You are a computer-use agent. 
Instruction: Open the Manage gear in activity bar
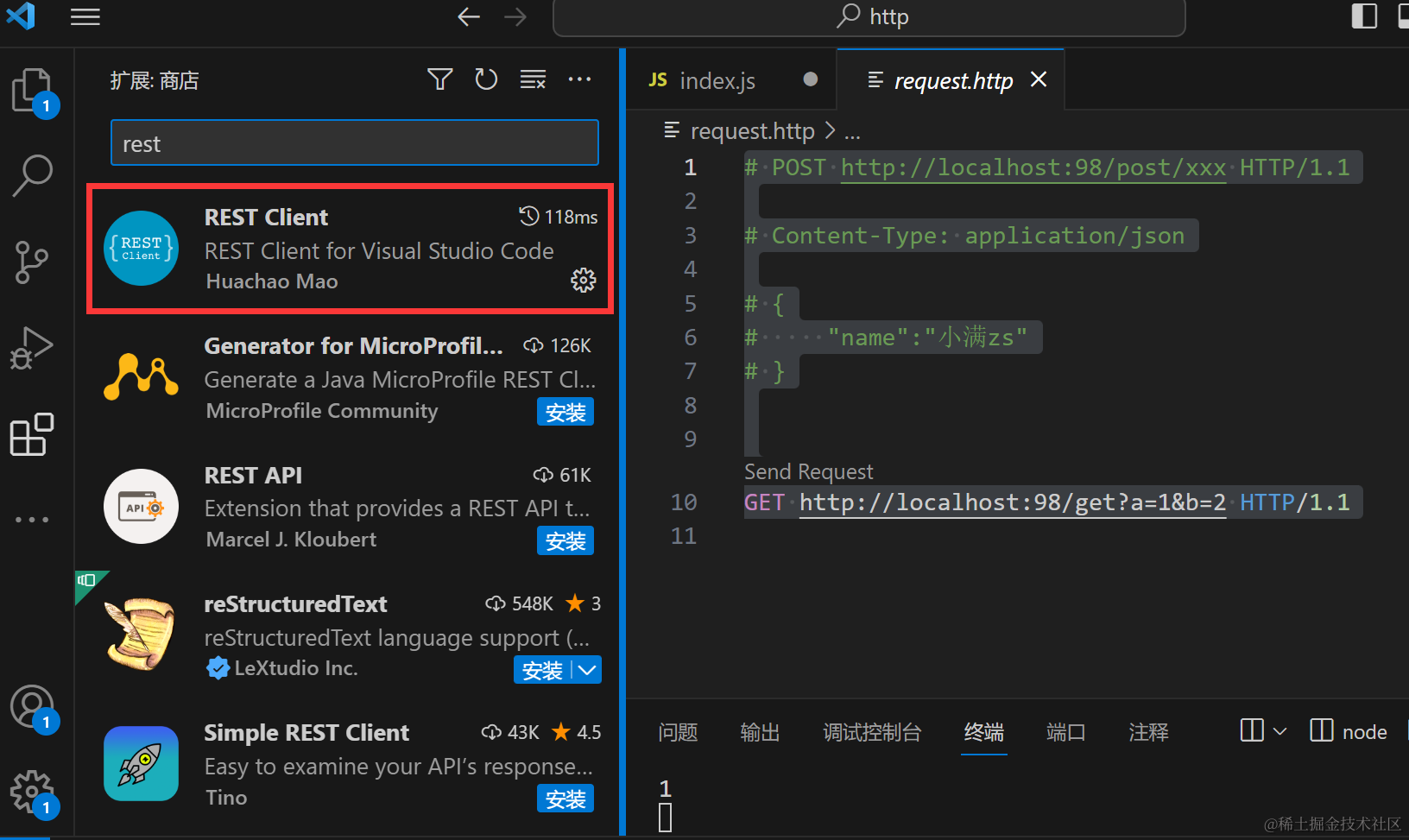point(33,792)
